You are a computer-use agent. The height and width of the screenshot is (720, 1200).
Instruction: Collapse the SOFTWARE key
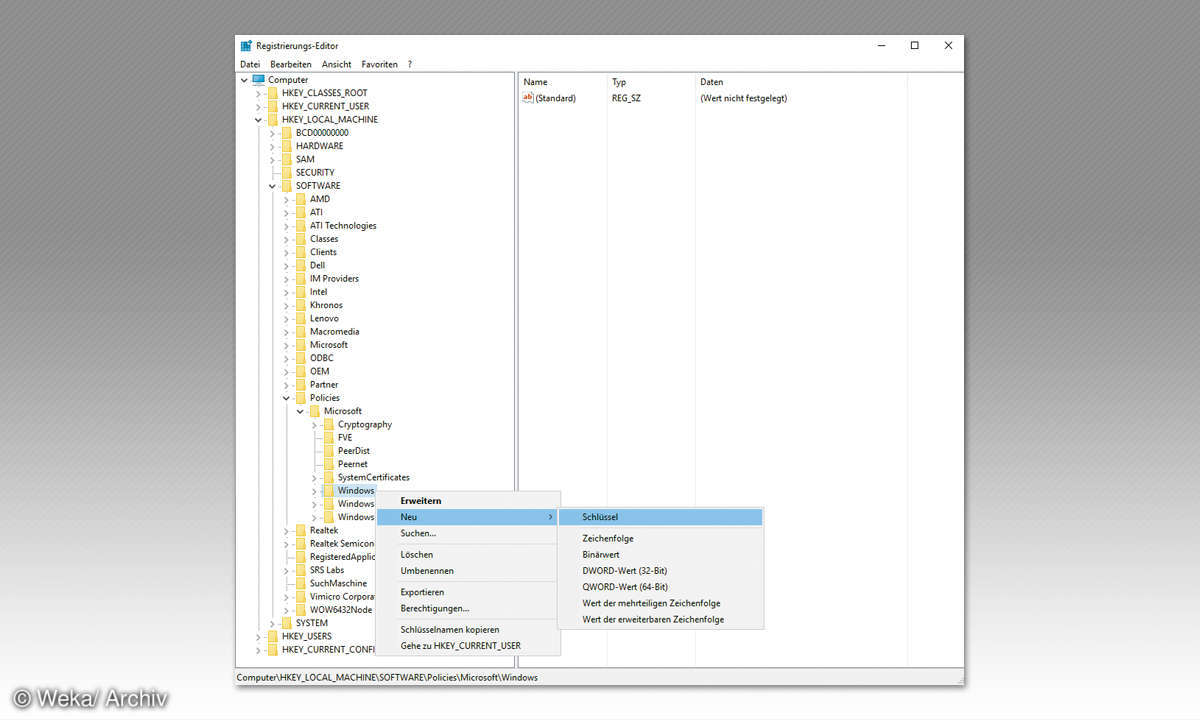coord(272,186)
